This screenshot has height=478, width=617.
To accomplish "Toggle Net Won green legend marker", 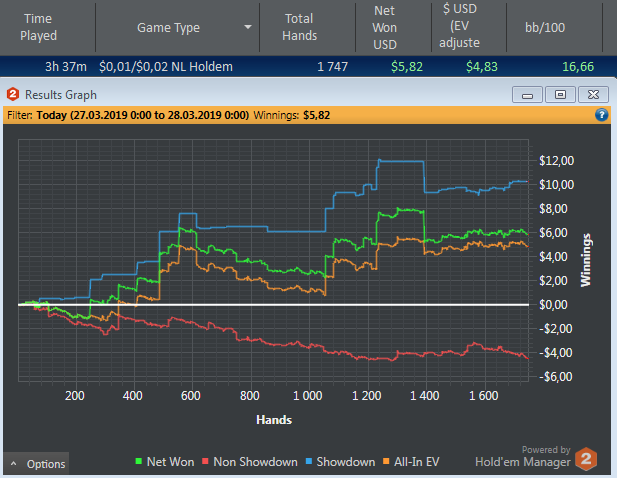I will (x=139, y=461).
